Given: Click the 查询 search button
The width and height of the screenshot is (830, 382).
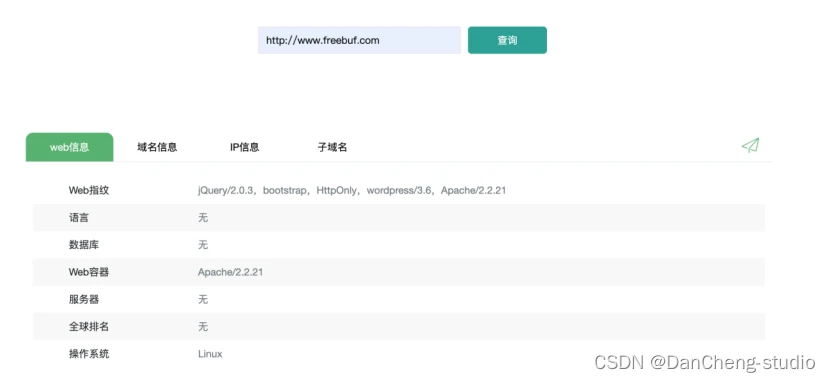Looking at the screenshot, I should coord(507,40).
